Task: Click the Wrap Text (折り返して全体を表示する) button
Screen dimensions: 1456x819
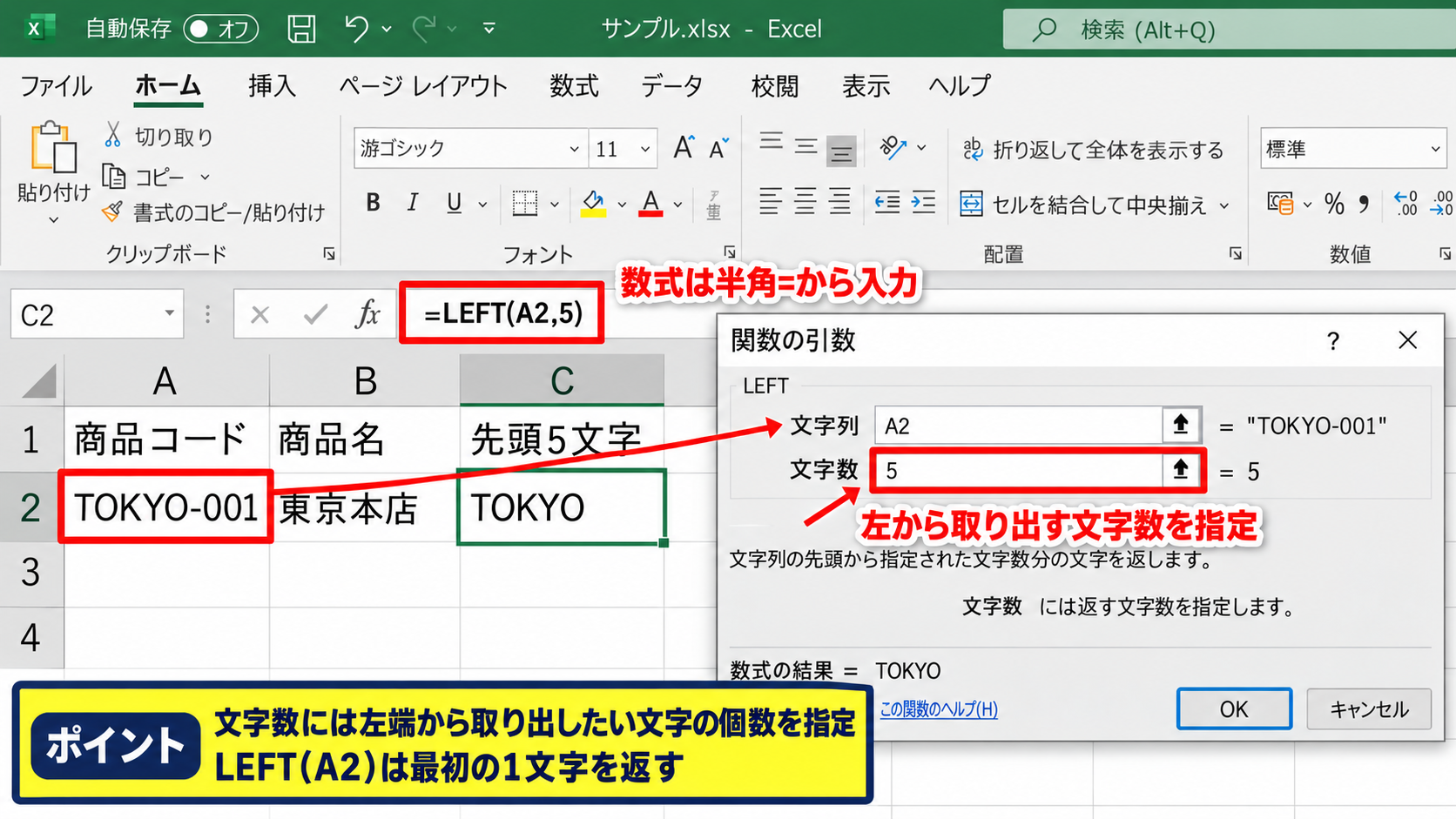Action: click(1093, 150)
